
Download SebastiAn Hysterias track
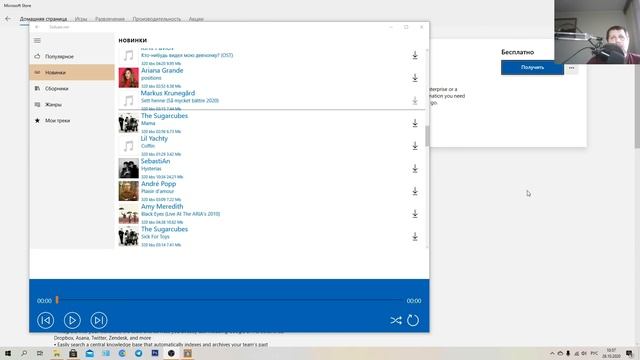[415, 169]
